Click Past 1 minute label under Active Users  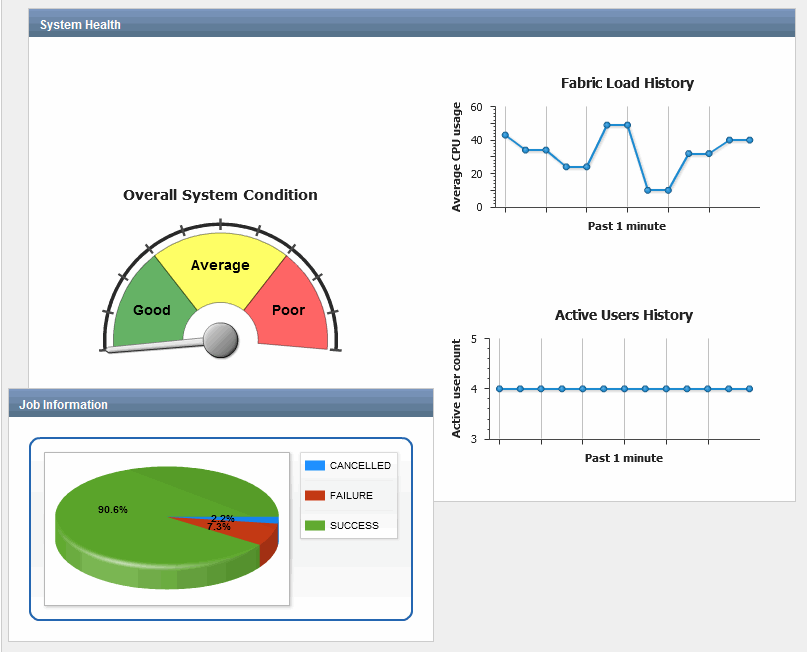[624, 458]
